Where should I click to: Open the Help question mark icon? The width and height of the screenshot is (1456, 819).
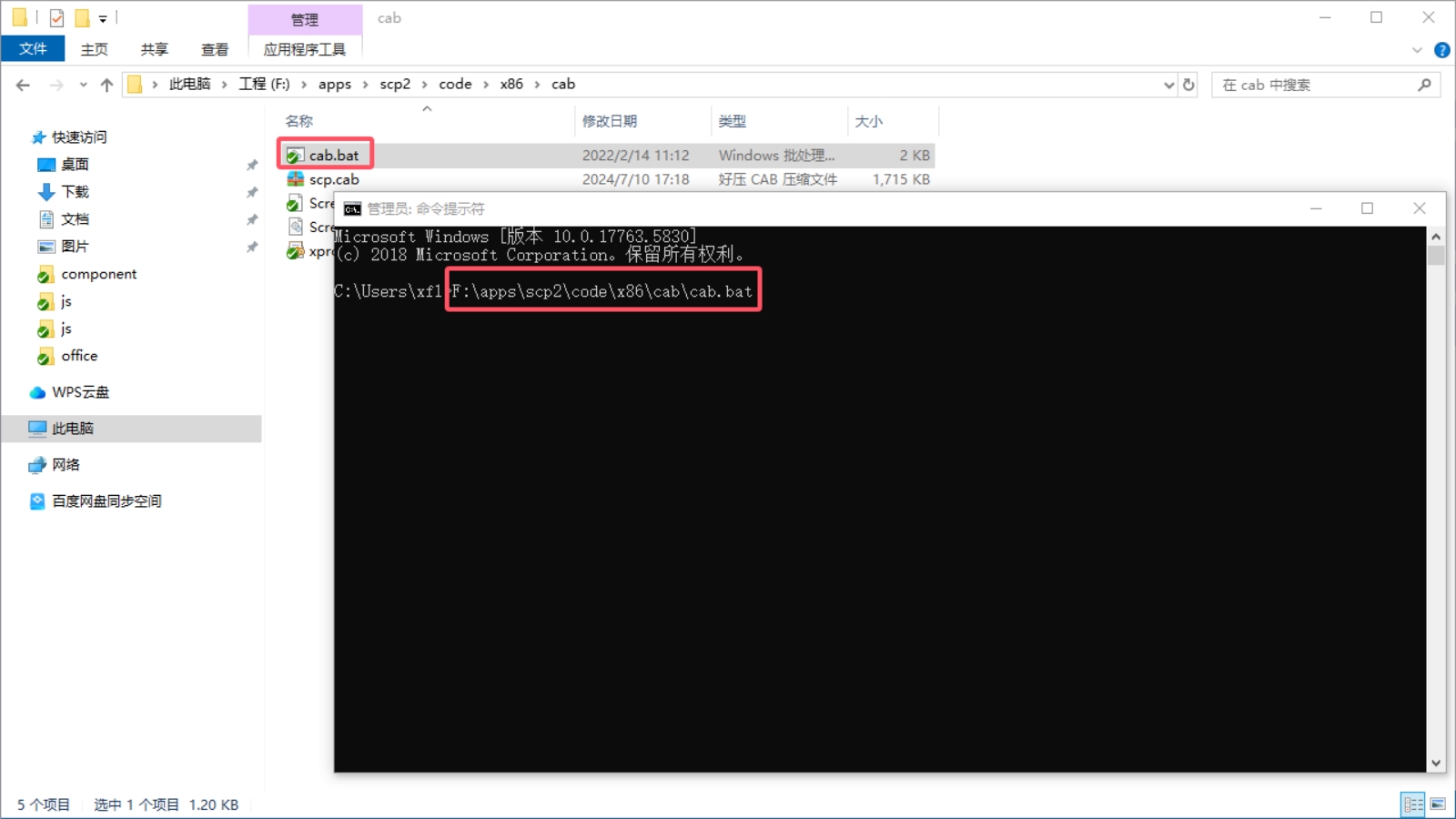(x=1441, y=50)
